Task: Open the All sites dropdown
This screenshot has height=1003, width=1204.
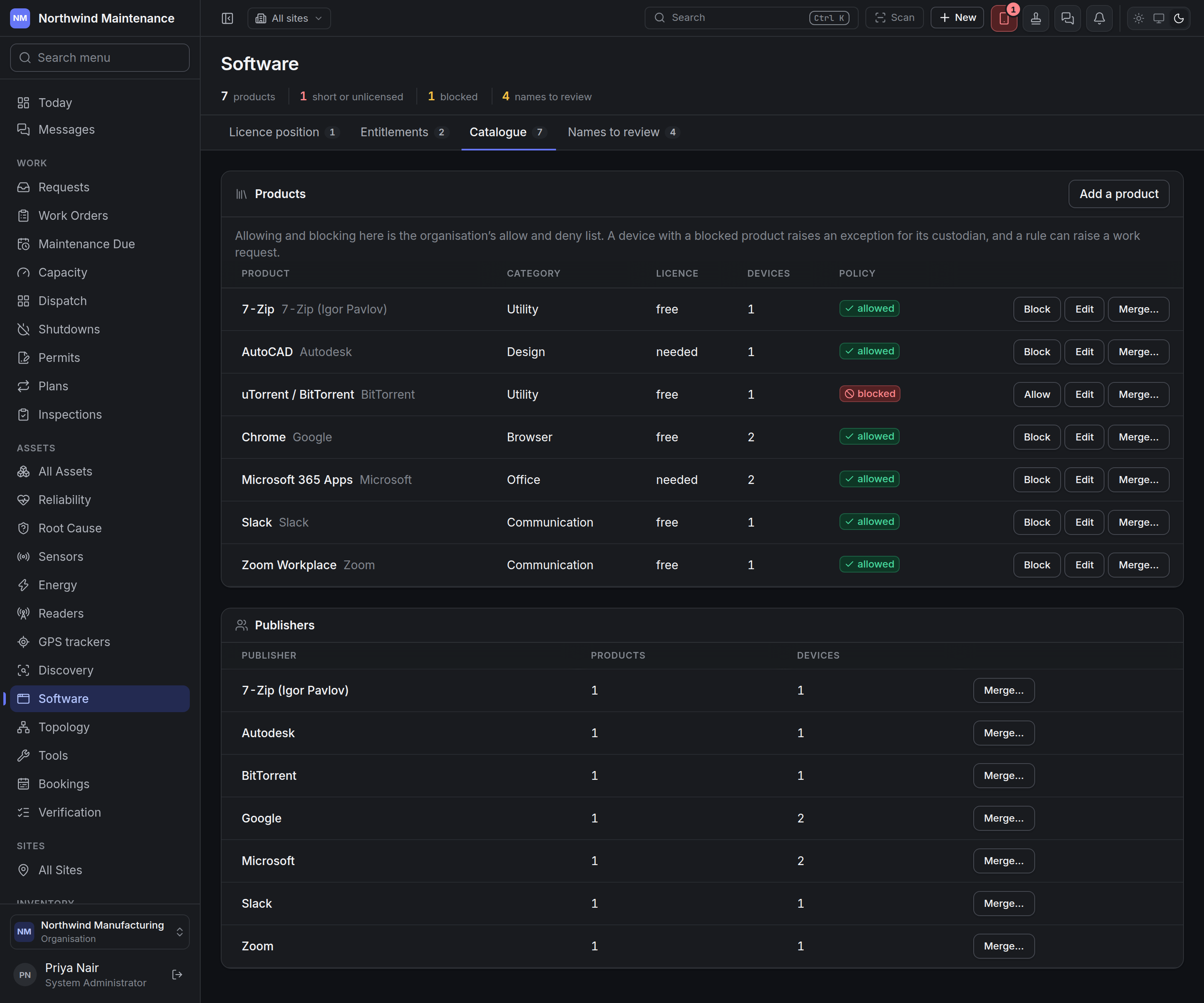Action: point(289,18)
